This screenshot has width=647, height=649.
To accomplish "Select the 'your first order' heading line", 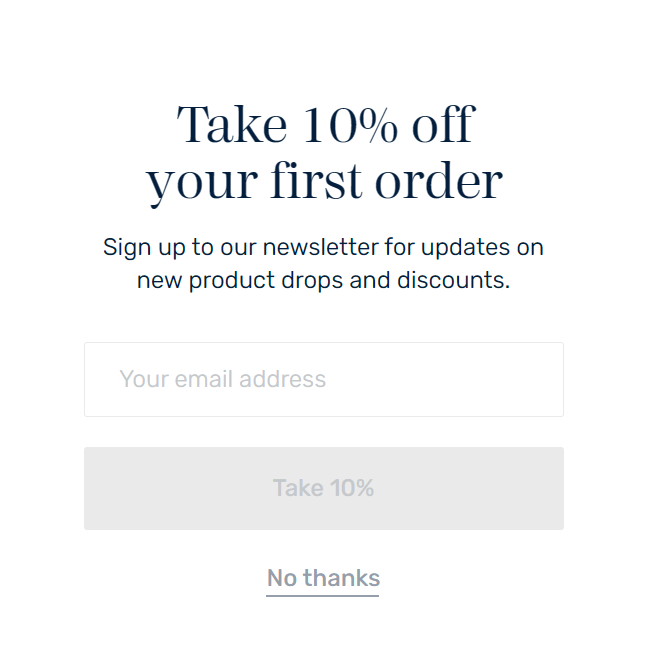I will pyautogui.click(x=324, y=183).
